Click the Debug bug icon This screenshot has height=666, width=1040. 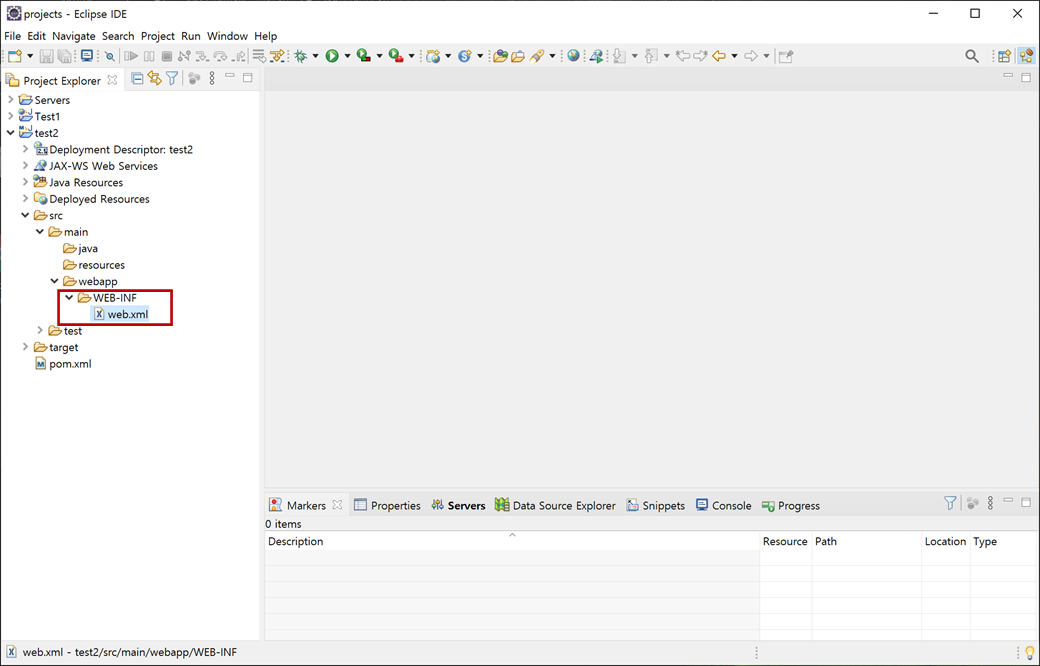pos(301,56)
